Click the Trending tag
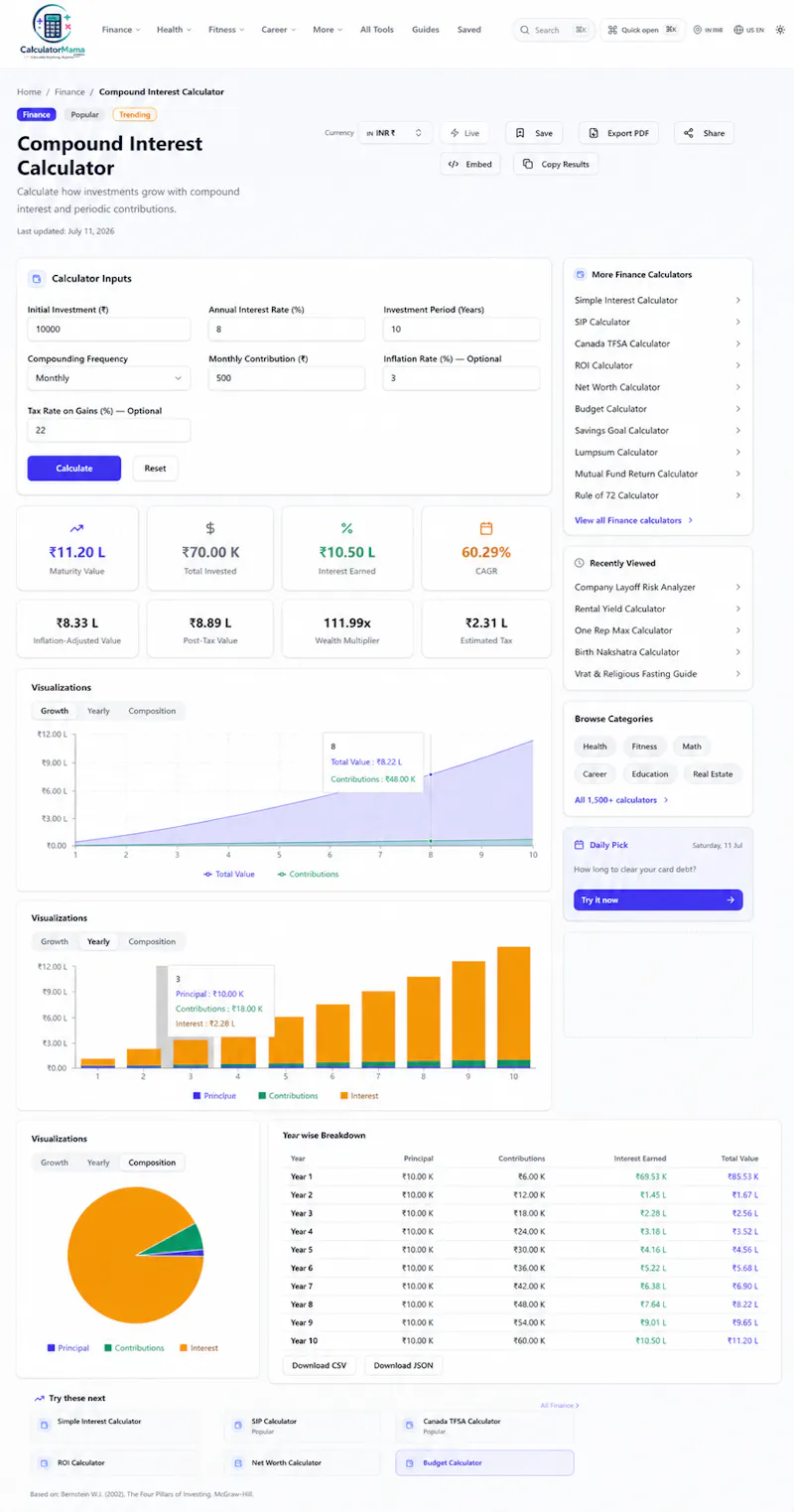 [135, 114]
